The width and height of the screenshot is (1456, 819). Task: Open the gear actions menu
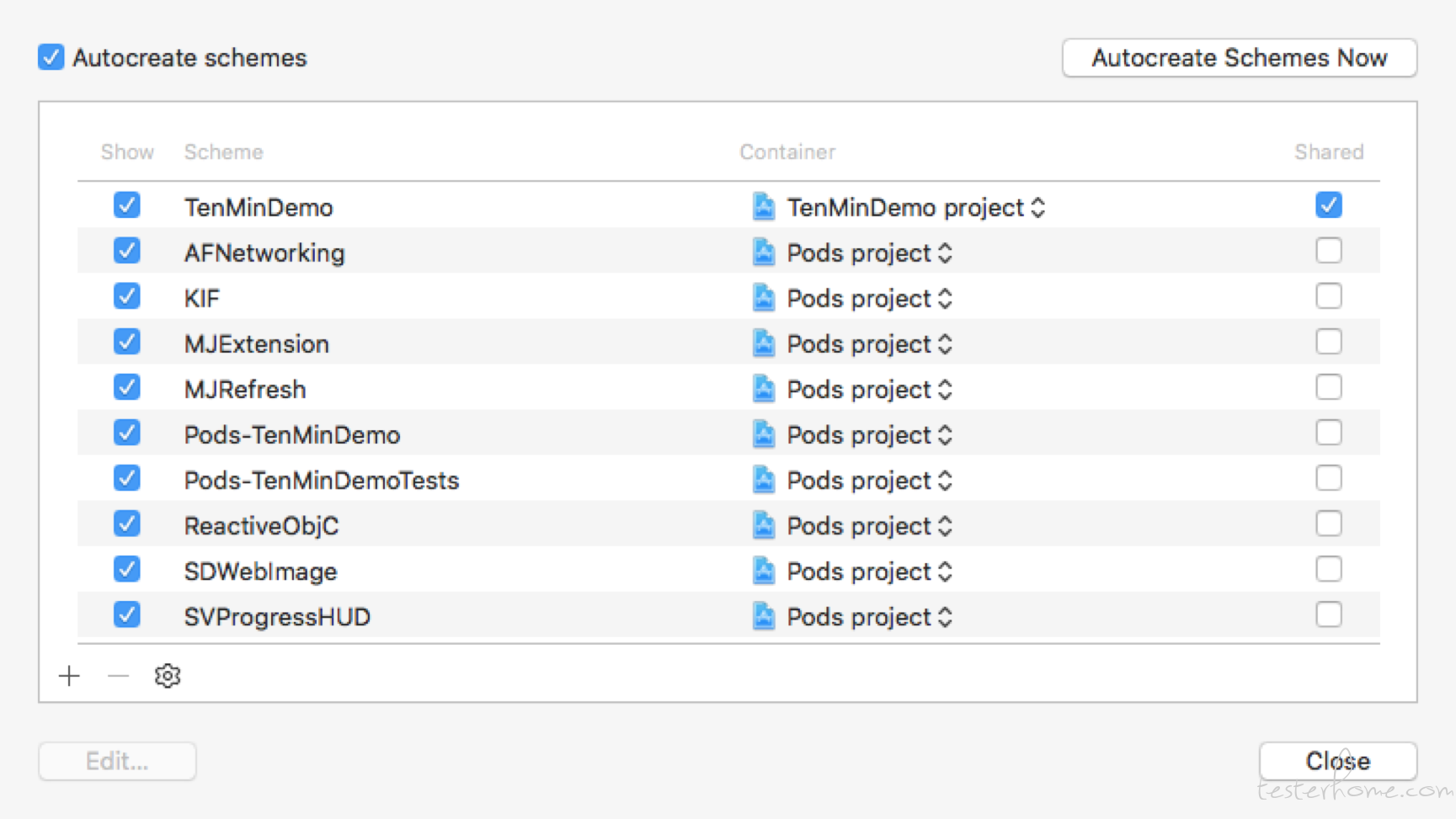coord(168,676)
